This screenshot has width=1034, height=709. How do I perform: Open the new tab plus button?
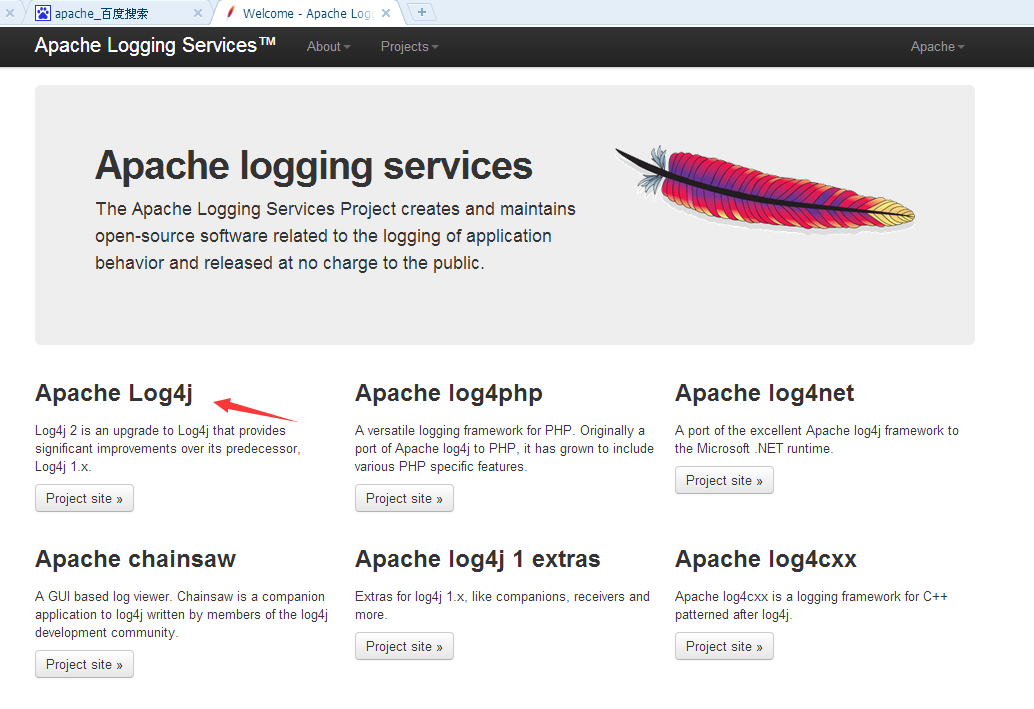tap(422, 12)
